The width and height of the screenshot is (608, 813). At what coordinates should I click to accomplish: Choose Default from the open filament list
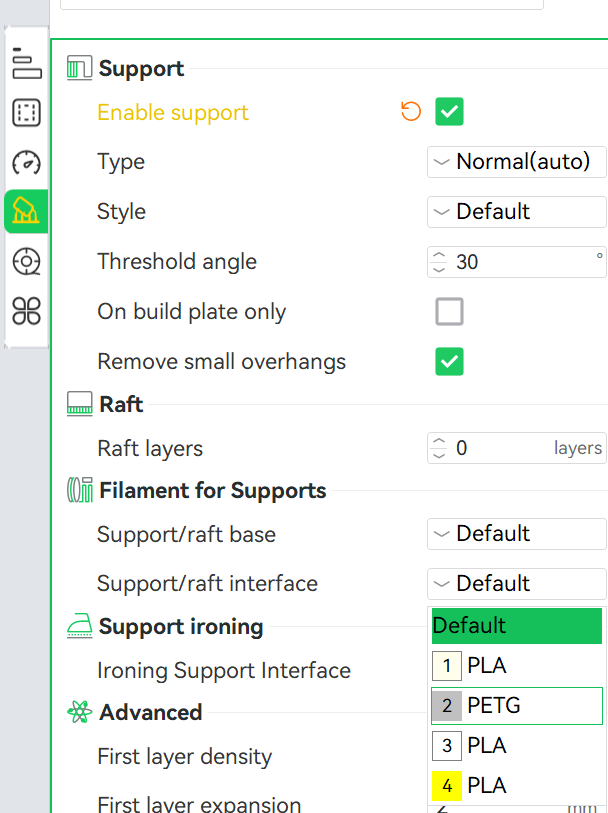tap(516, 626)
